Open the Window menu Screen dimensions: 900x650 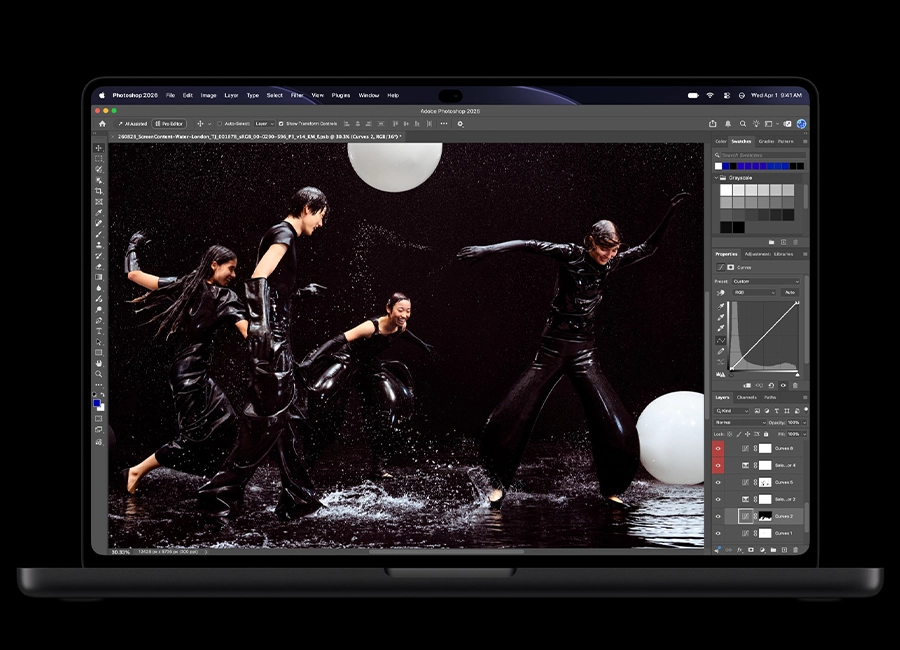click(x=368, y=95)
